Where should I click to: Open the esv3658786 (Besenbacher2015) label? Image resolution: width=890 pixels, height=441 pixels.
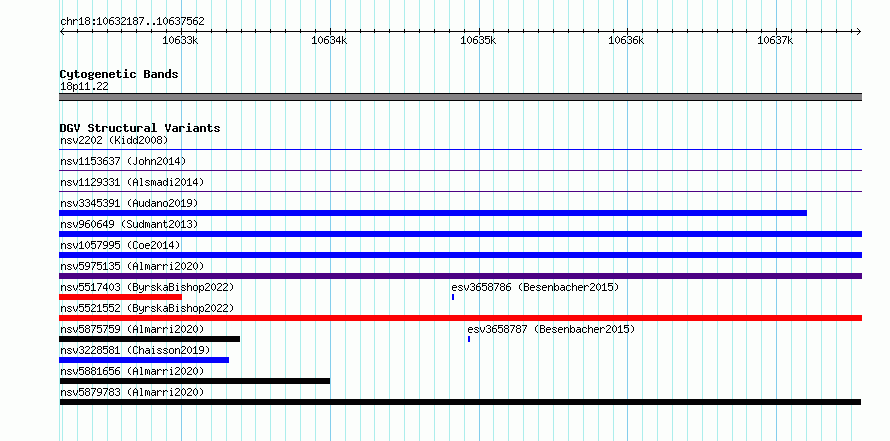click(535, 287)
